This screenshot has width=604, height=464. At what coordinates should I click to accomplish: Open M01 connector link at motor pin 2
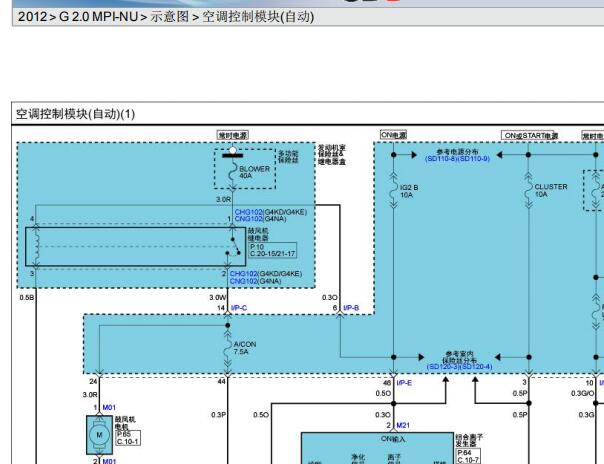coord(109,461)
